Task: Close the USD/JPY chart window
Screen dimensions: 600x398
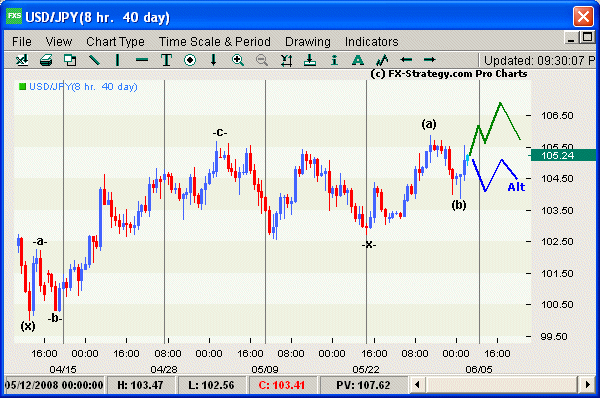Action: (x=583, y=17)
